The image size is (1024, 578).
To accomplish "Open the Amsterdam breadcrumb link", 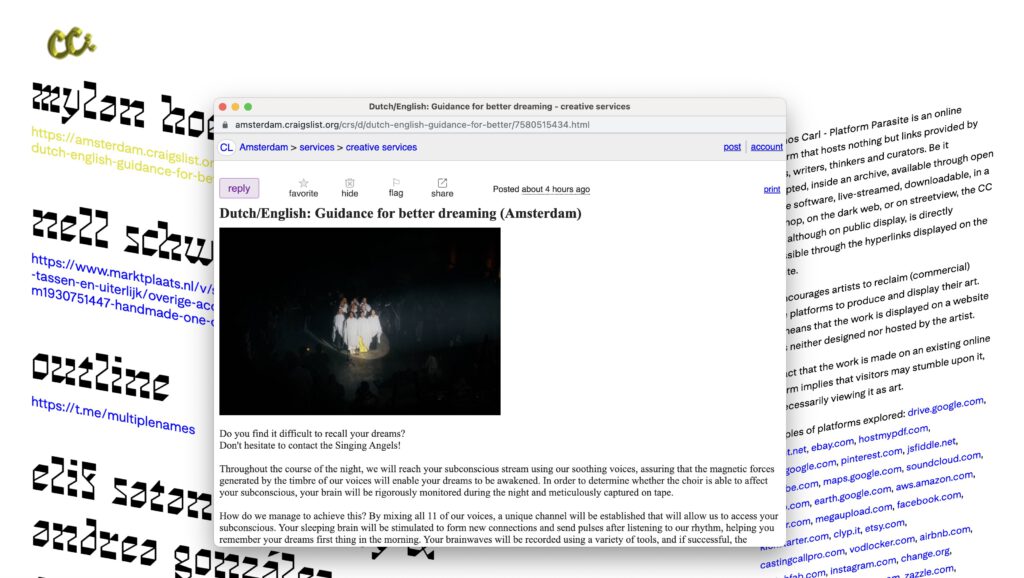I will [x=263, y=148].
